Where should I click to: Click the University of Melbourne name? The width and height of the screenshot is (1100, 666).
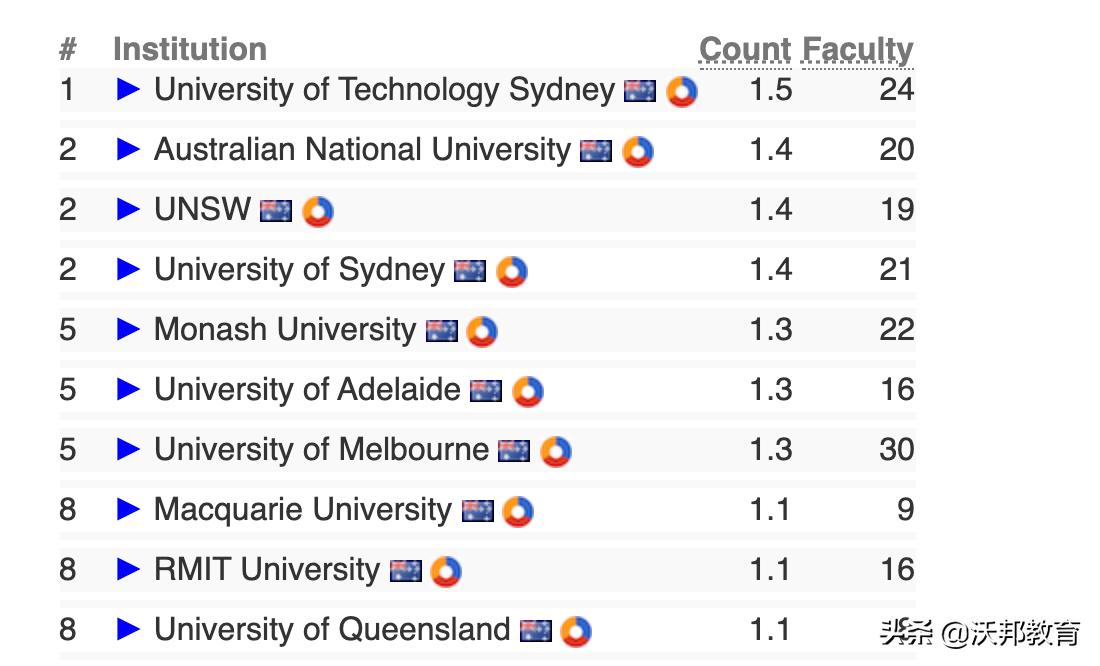(321, 450)
